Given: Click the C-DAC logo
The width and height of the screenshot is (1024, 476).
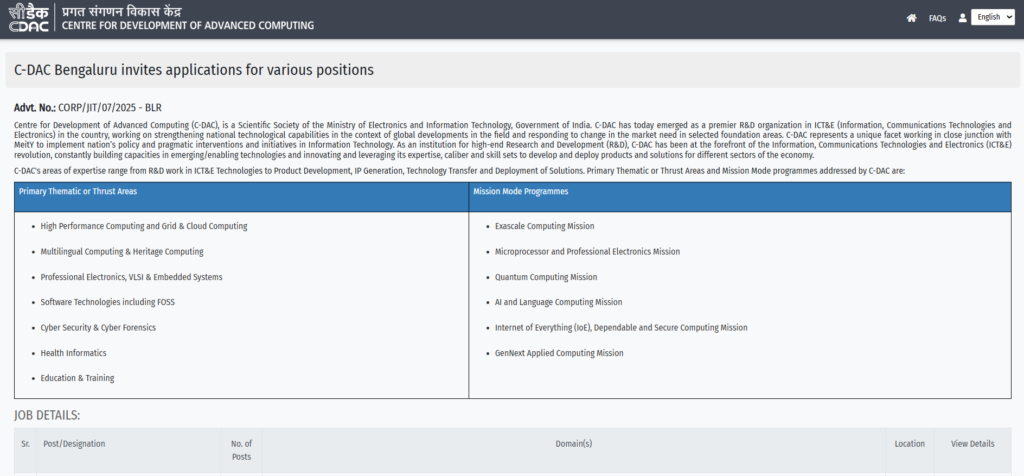Looking at the screenshot, I should click(28, 18).
